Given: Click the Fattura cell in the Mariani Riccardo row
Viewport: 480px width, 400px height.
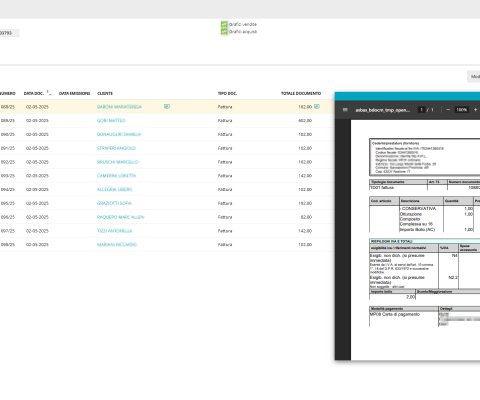Looking at the screenshot, I should point(225,244).
